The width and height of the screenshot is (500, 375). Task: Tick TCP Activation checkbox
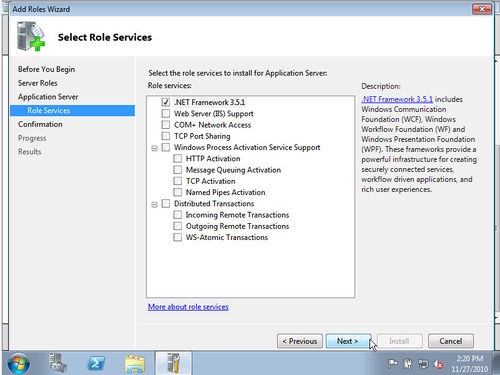178,181
